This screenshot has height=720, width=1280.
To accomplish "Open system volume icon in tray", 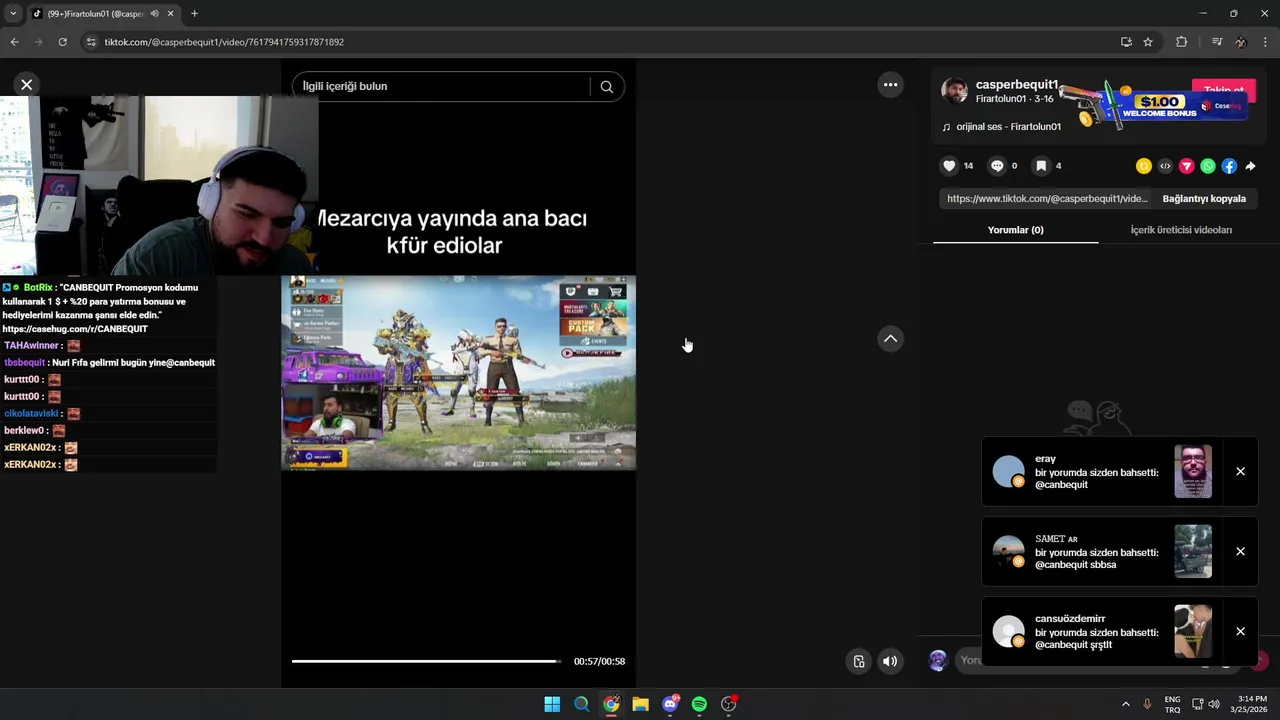I will [1214, 704].
